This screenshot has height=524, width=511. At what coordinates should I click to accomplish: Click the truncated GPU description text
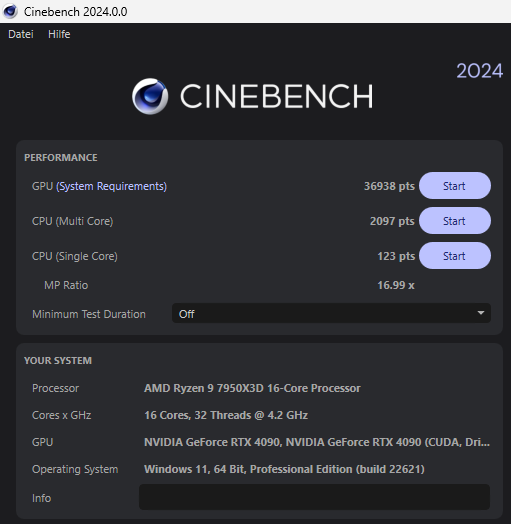(317, 442)
